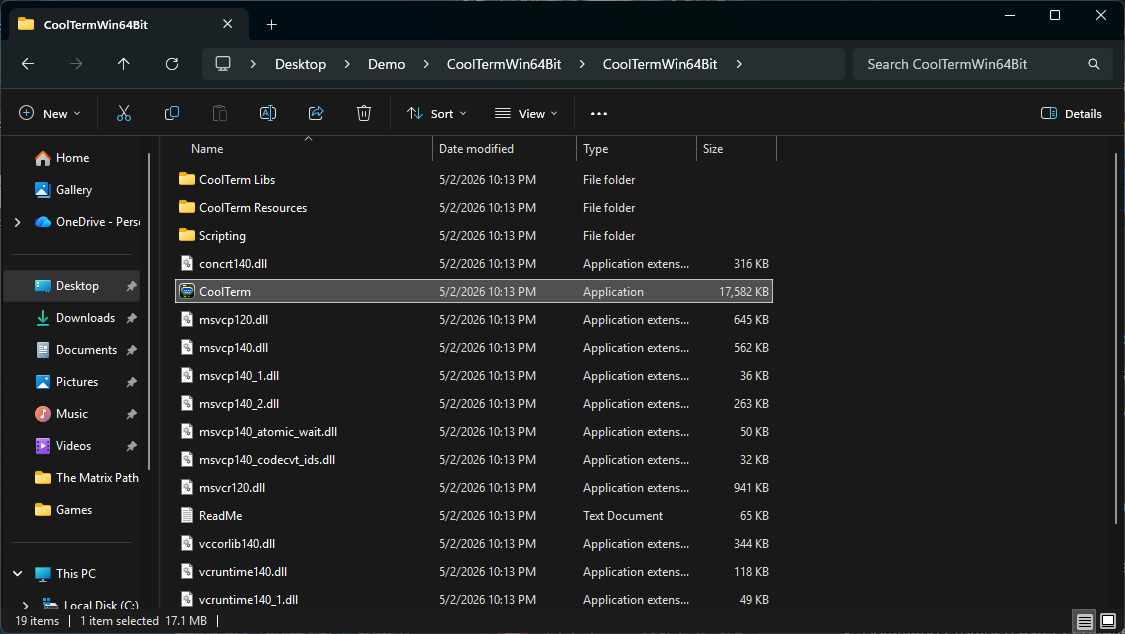Expand OneDrive tree node chevron
Image resolution: width=1125 pixels, height=634 pixels.
click(x=17, y=222)
